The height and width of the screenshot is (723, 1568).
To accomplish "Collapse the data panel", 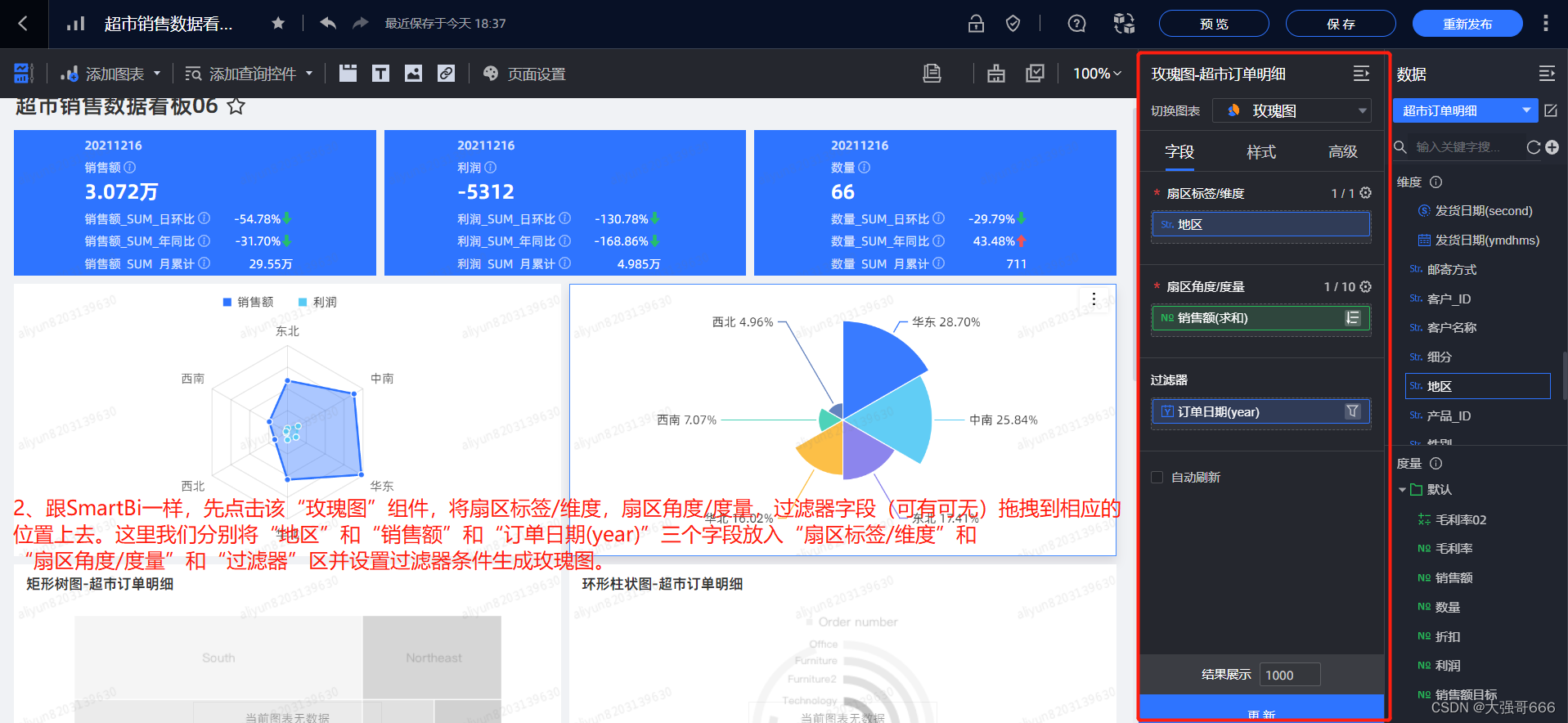I will (x=1547, y=74).
